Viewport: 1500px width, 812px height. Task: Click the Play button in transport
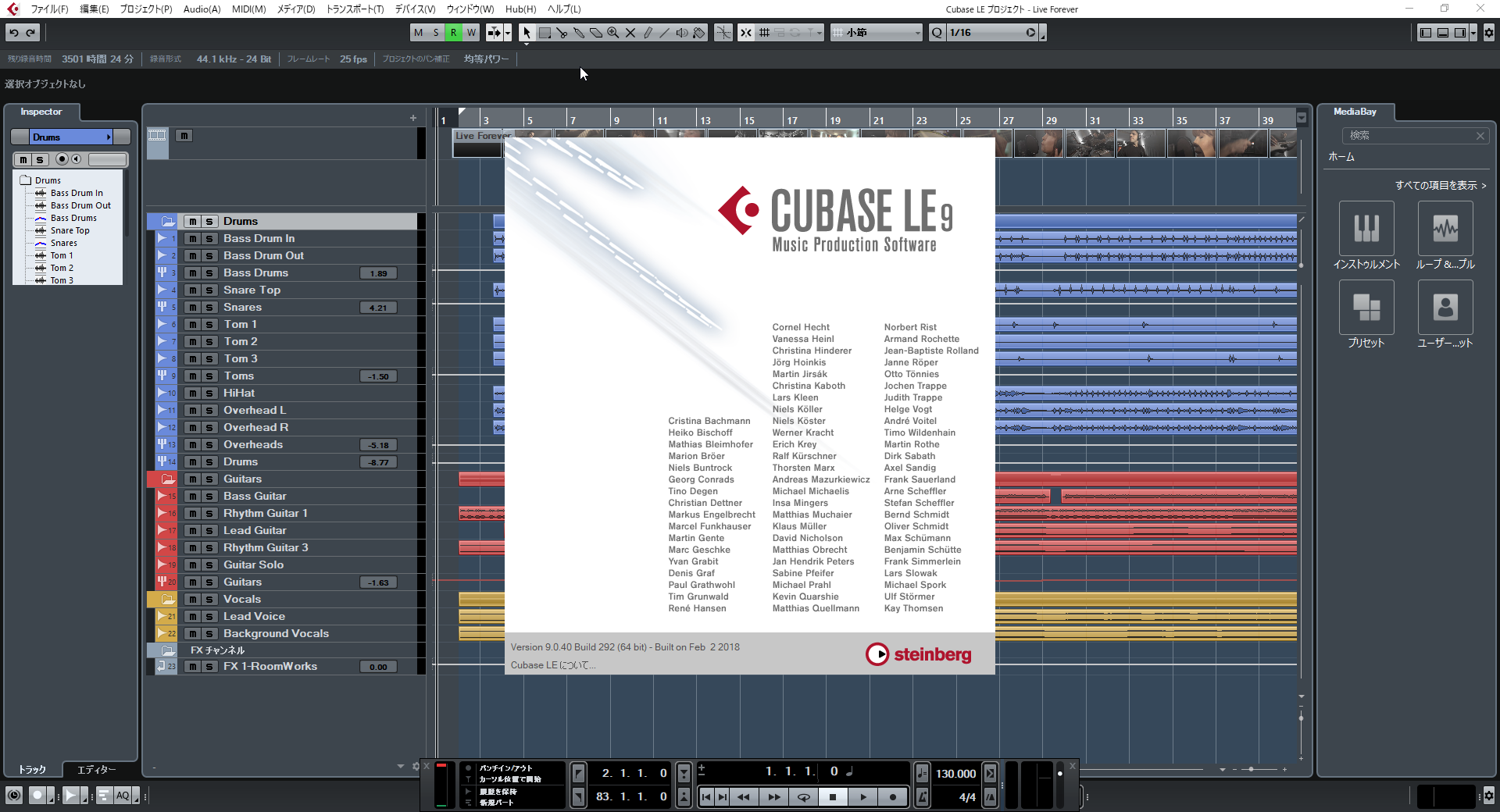pyautogui.click(x=863, y=797)
